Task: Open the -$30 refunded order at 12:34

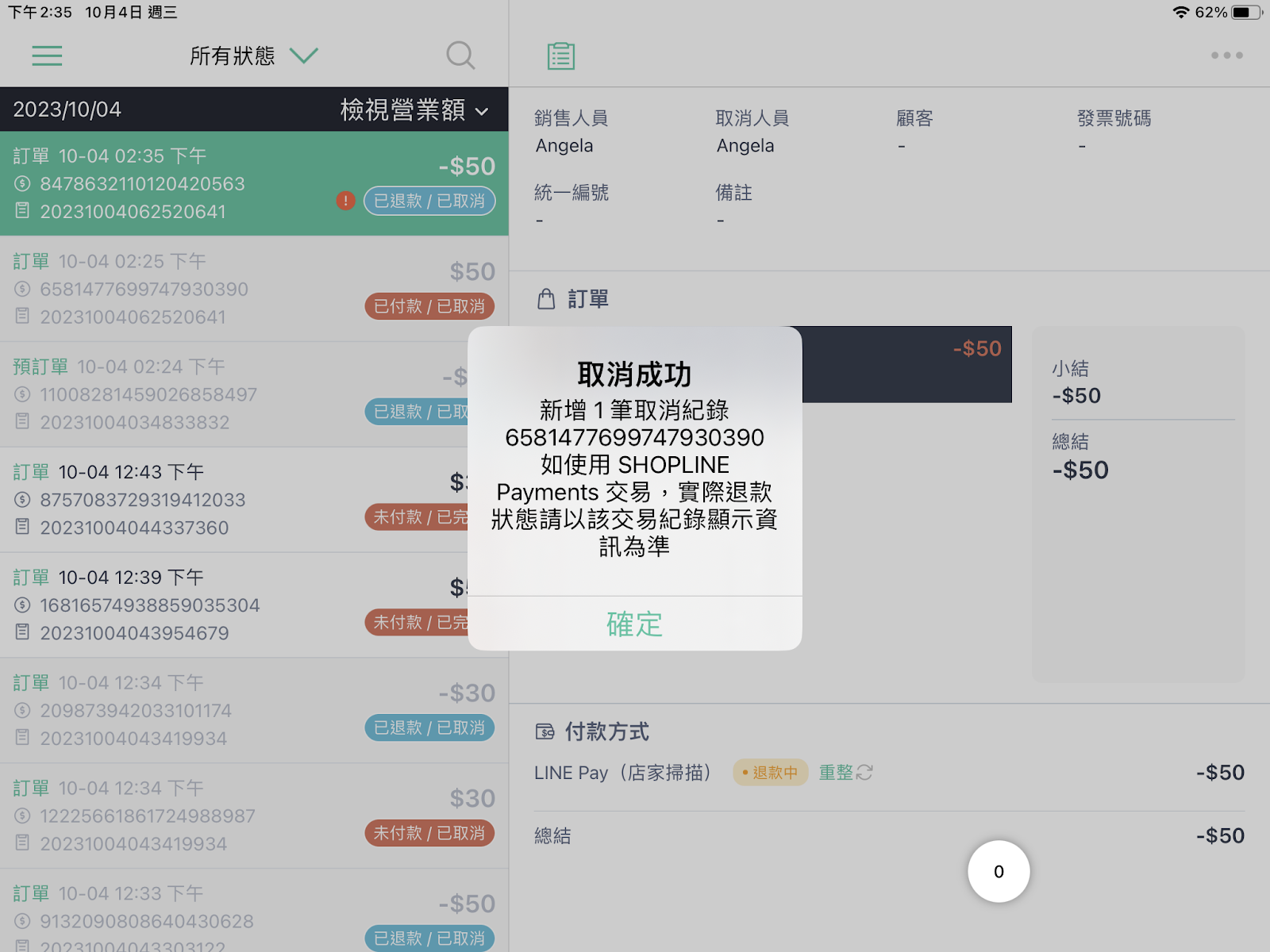Action: [x=254, y=711]
